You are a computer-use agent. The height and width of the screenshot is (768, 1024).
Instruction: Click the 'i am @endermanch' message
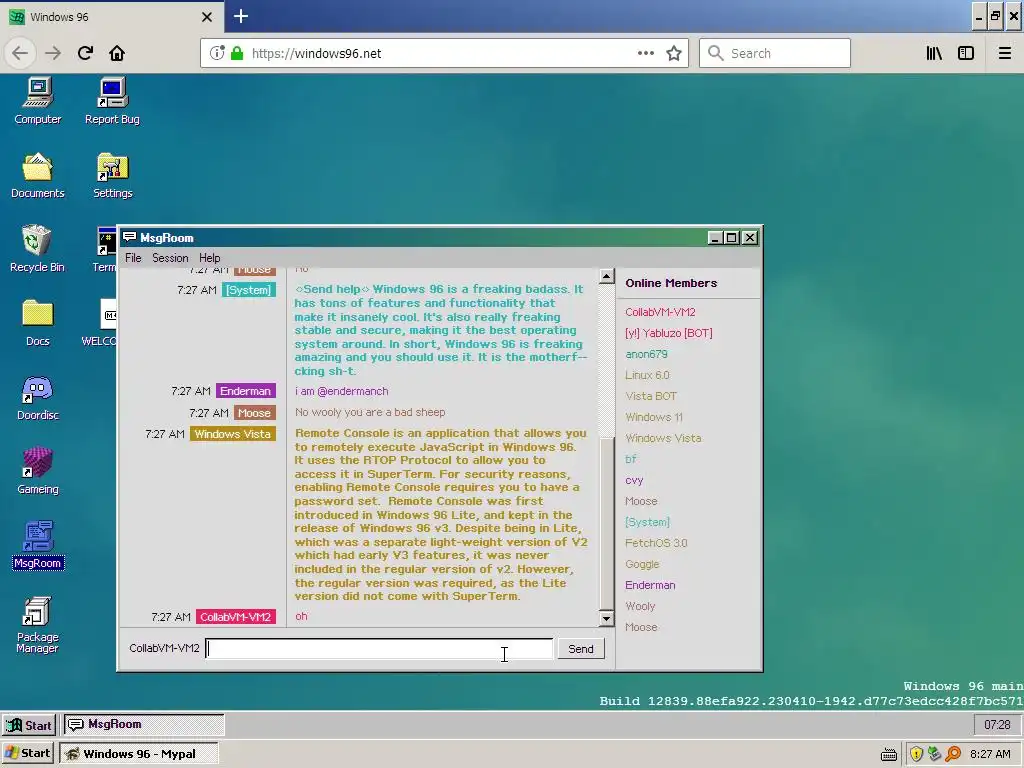pyautogui.click(x=342, y=391)
